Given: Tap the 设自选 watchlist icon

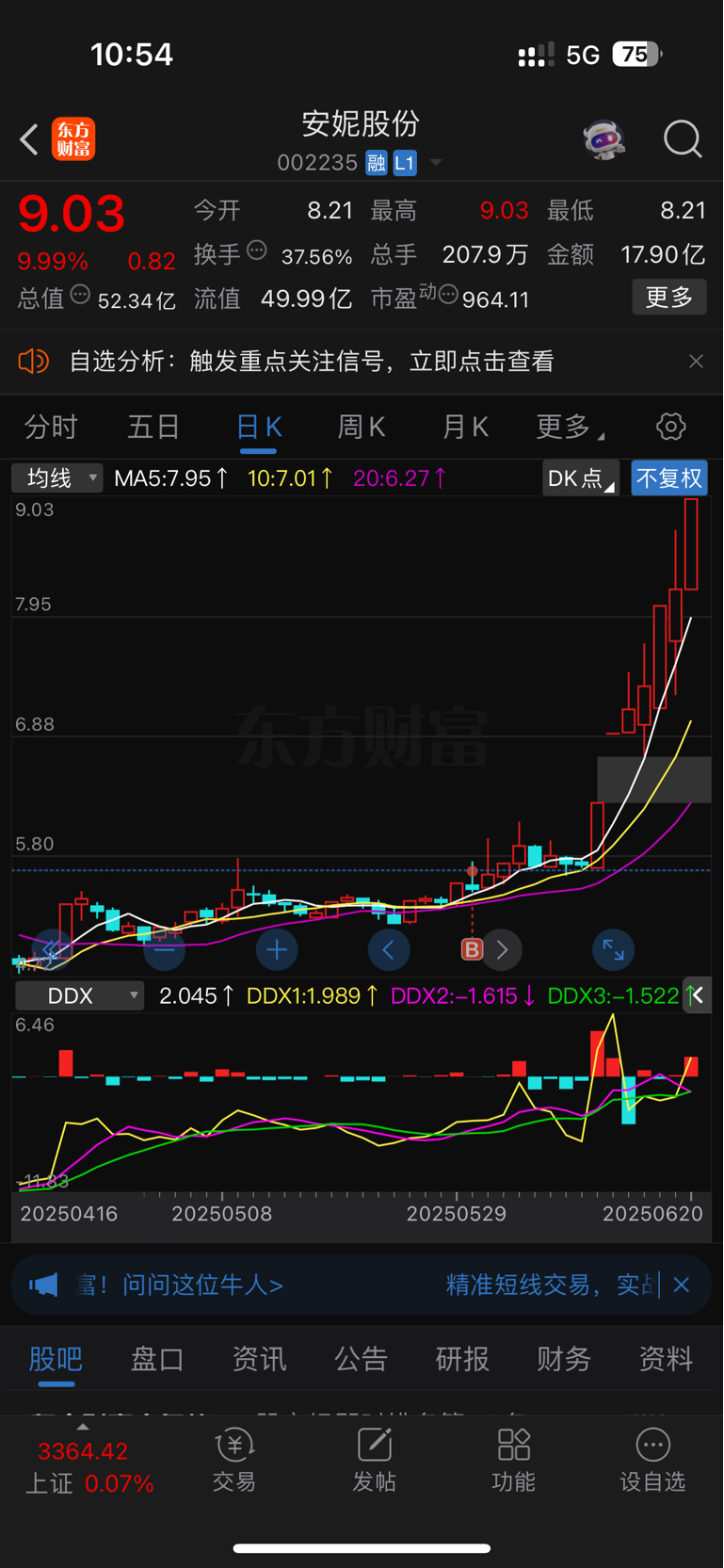Looking at the screenshot, I should pyautogui.click(x=652, y=1462).
